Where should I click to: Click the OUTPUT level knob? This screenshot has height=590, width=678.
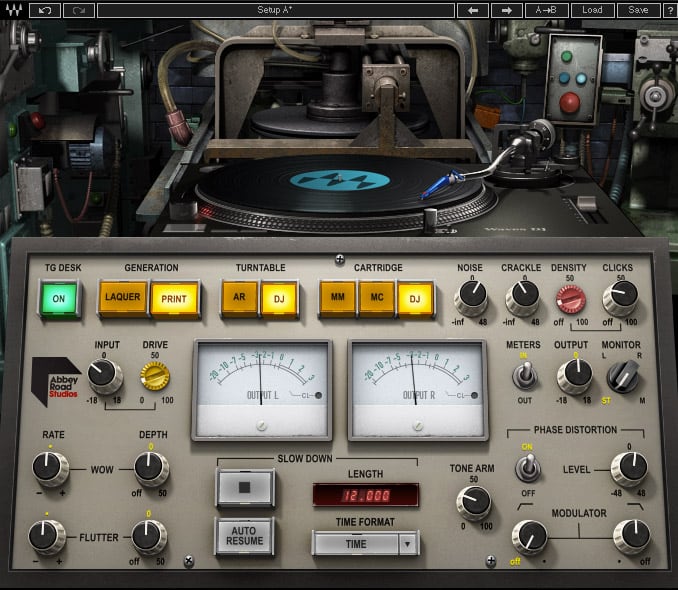(x=575, y=376)
